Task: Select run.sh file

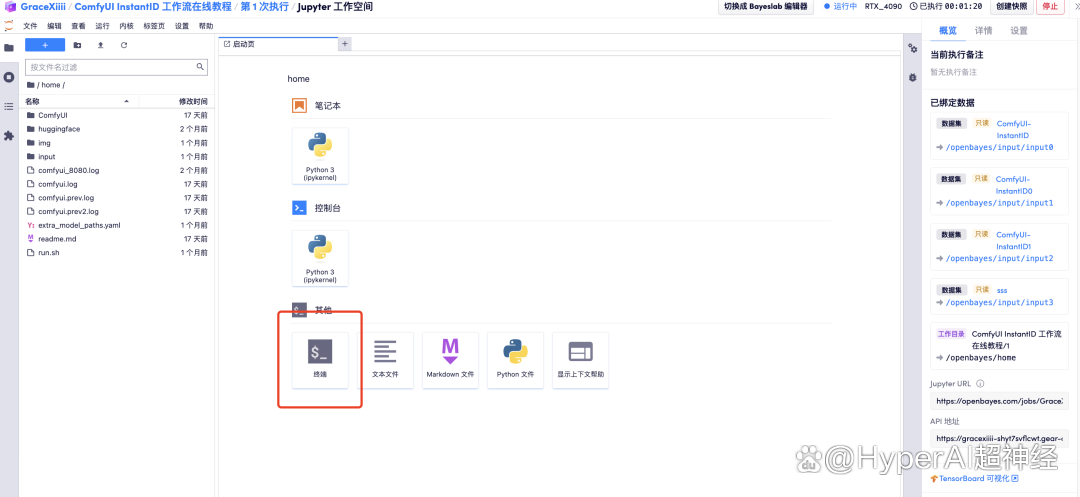Action: (x=116, y=253)
